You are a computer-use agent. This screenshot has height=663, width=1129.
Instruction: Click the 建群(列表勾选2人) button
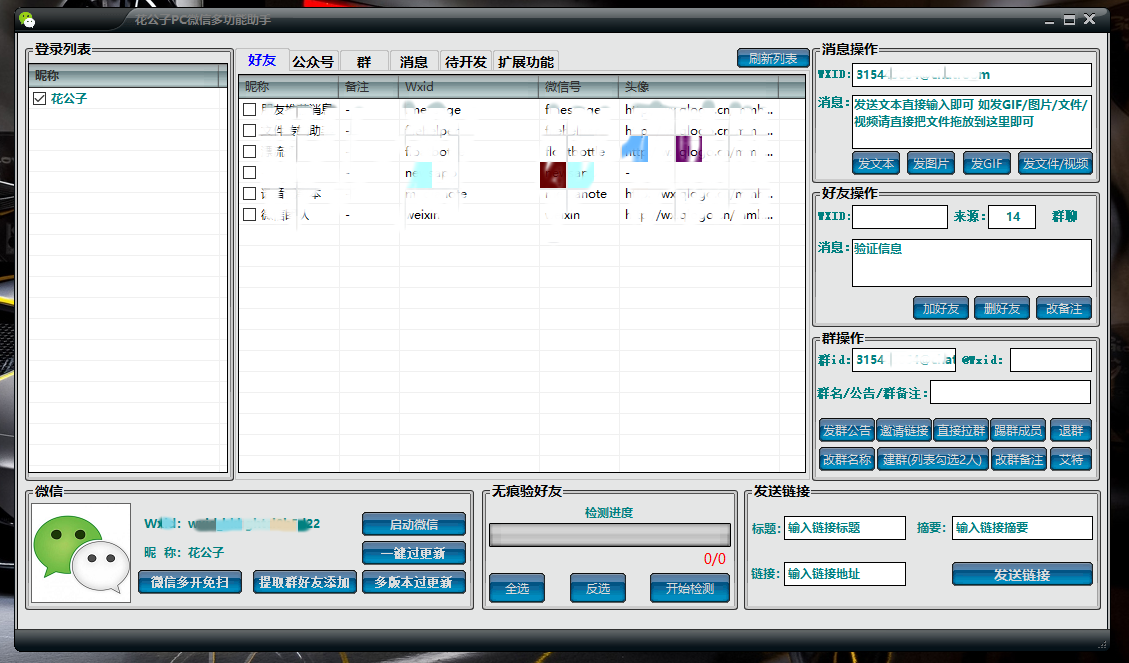pyautogui.click(x=932, y=459)
